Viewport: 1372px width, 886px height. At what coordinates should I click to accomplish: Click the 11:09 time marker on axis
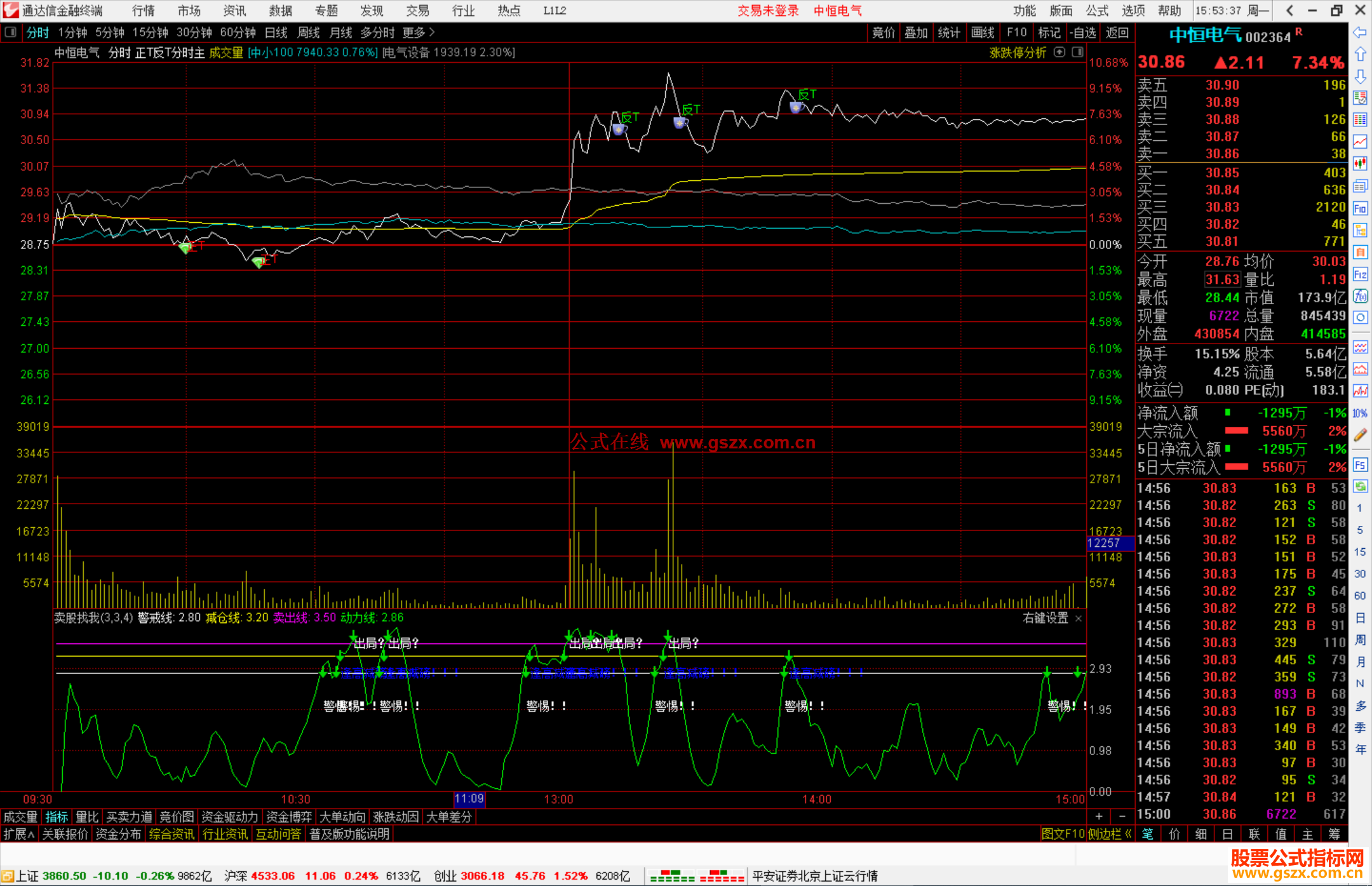pyautogui.click(x=469, y=799)
